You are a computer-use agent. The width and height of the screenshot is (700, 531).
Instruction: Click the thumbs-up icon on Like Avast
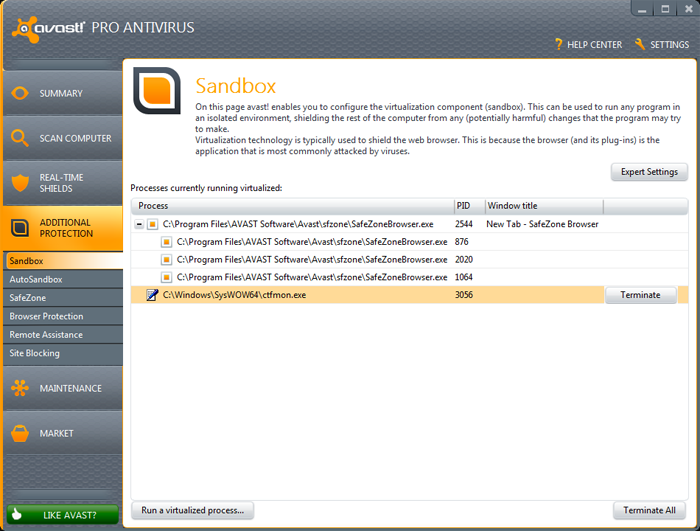tap(17, 514)
